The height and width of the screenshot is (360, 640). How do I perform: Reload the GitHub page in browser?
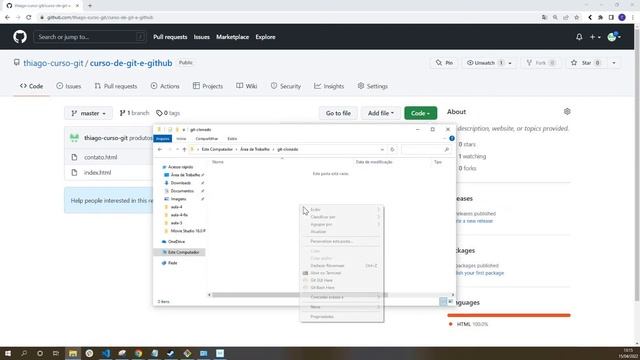(x=29, y=18)
